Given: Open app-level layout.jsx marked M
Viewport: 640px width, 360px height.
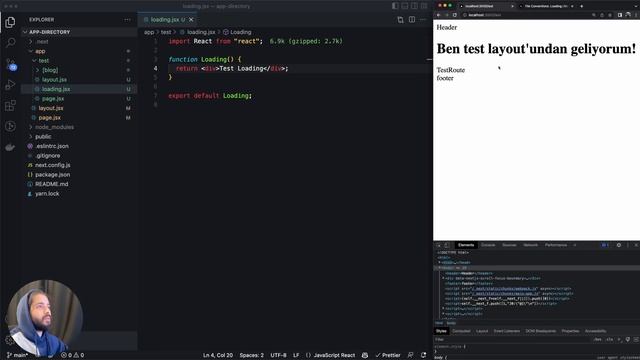Looking at the screenshot, I should tap(79, 108).
